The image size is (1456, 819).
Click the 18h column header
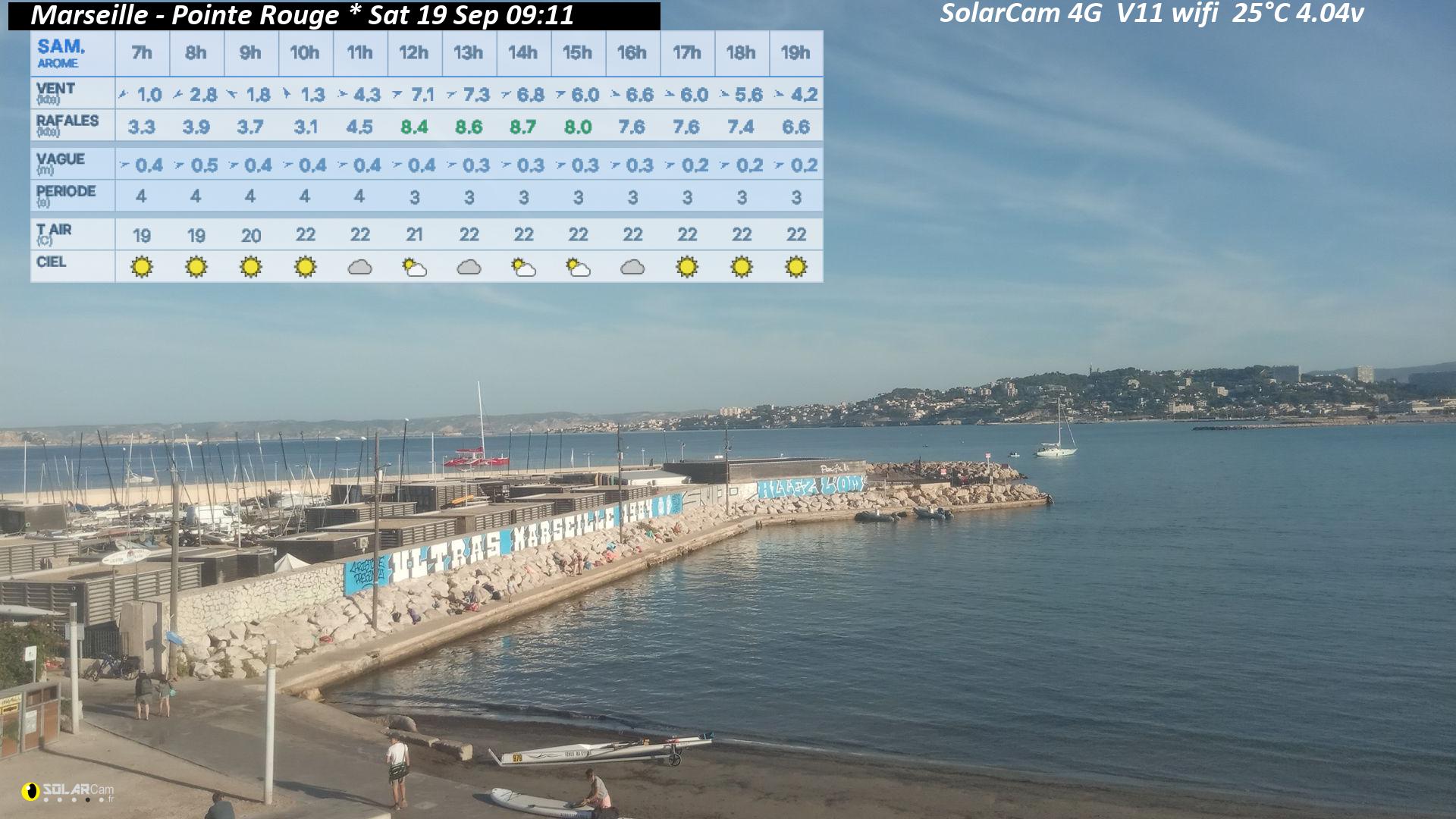click(x=741, y=53)
